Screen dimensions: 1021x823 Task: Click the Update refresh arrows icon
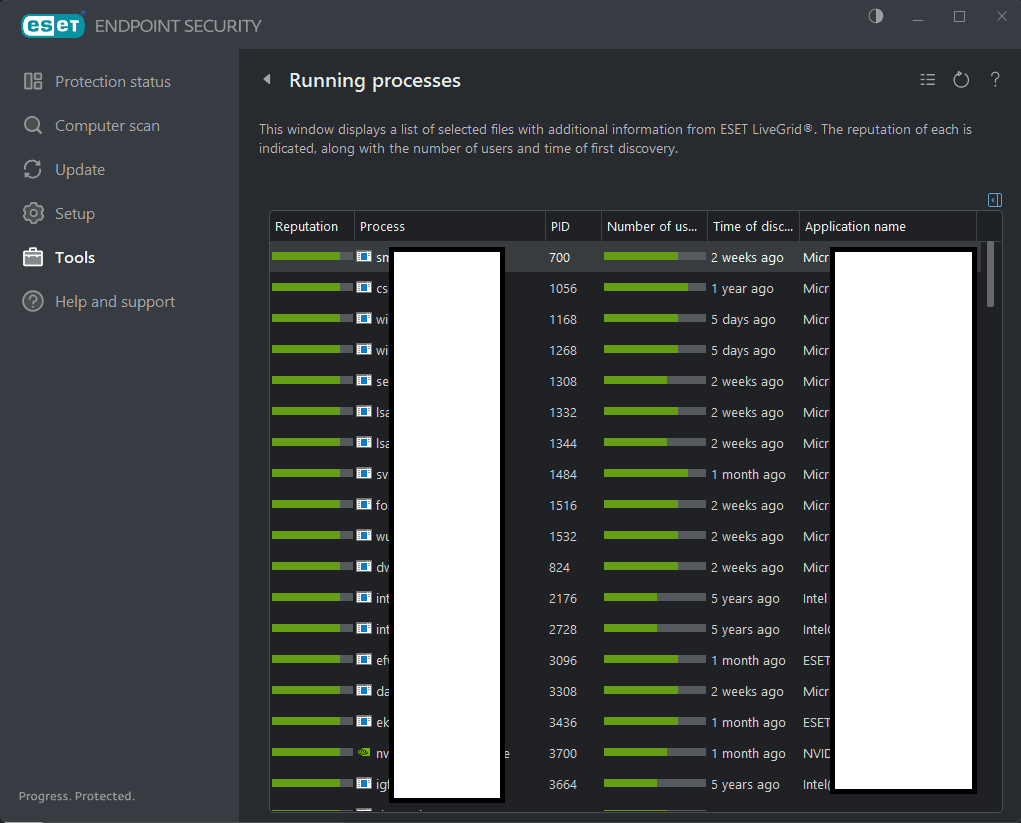33,169
